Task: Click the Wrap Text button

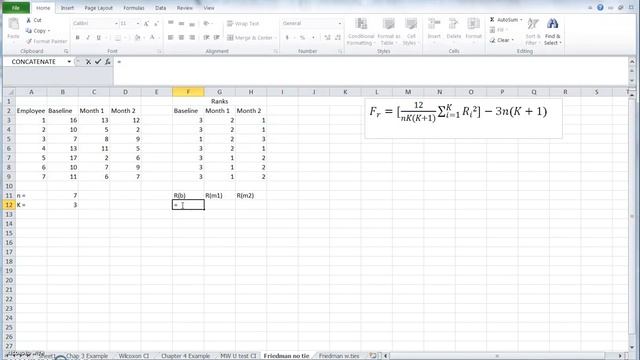Action: click(x=243, y=24)
